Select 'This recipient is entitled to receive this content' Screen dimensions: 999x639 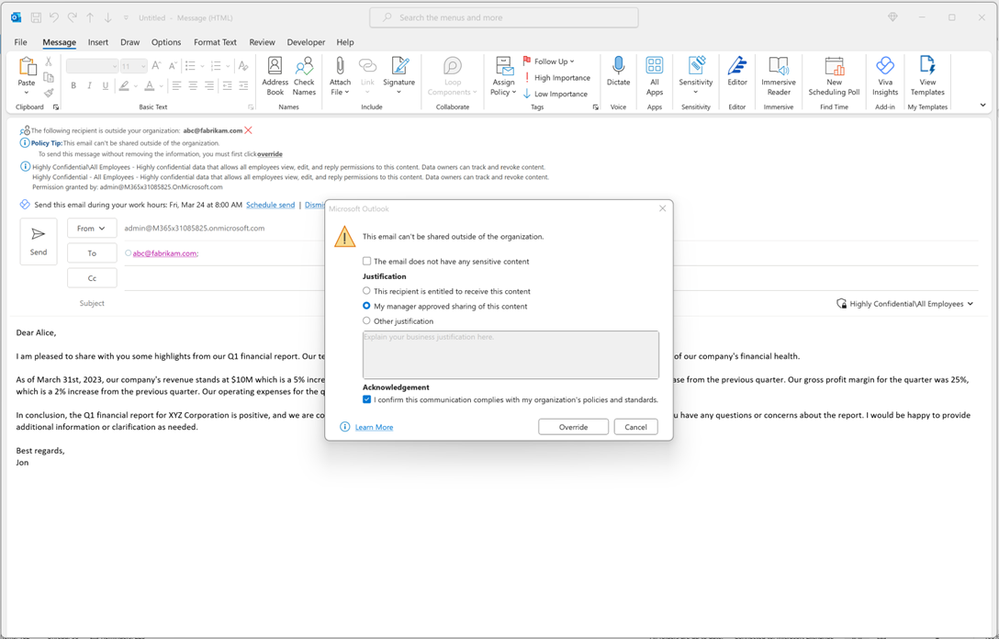(x=366, y=291)
